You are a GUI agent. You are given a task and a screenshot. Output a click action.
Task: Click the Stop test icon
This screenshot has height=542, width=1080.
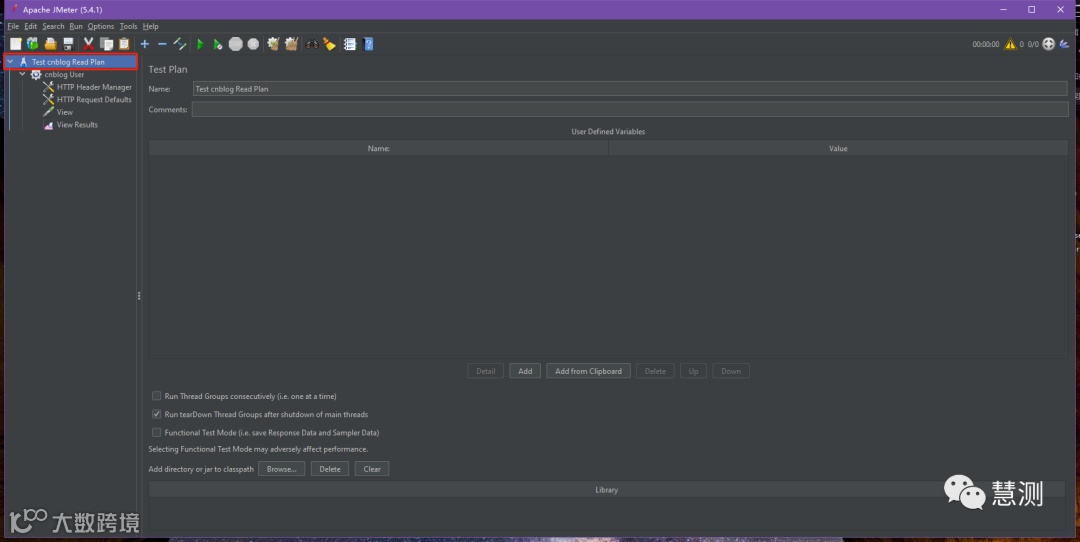pos(236,44)
